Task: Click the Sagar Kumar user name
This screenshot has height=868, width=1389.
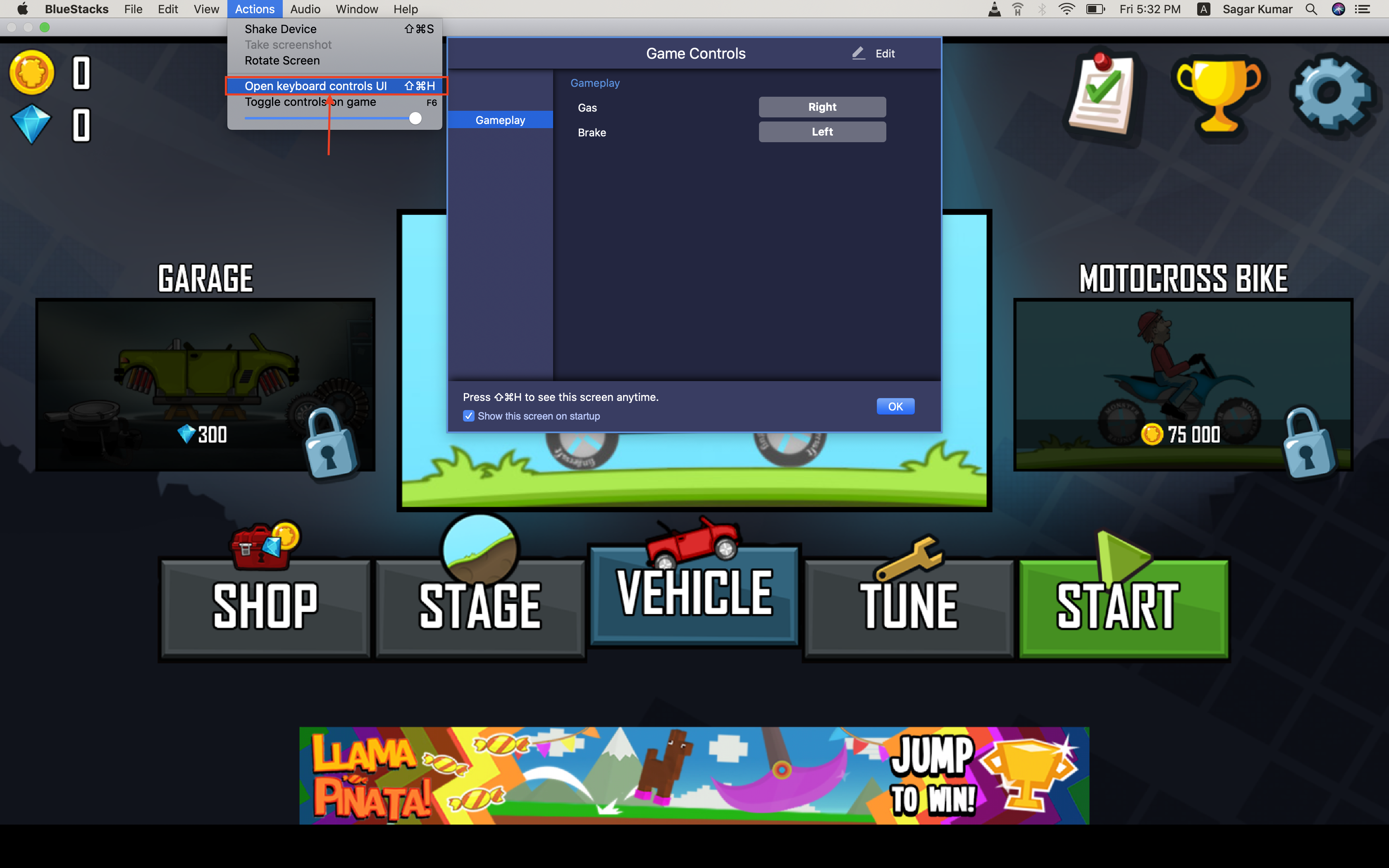Action: (x=1257, y=9)
